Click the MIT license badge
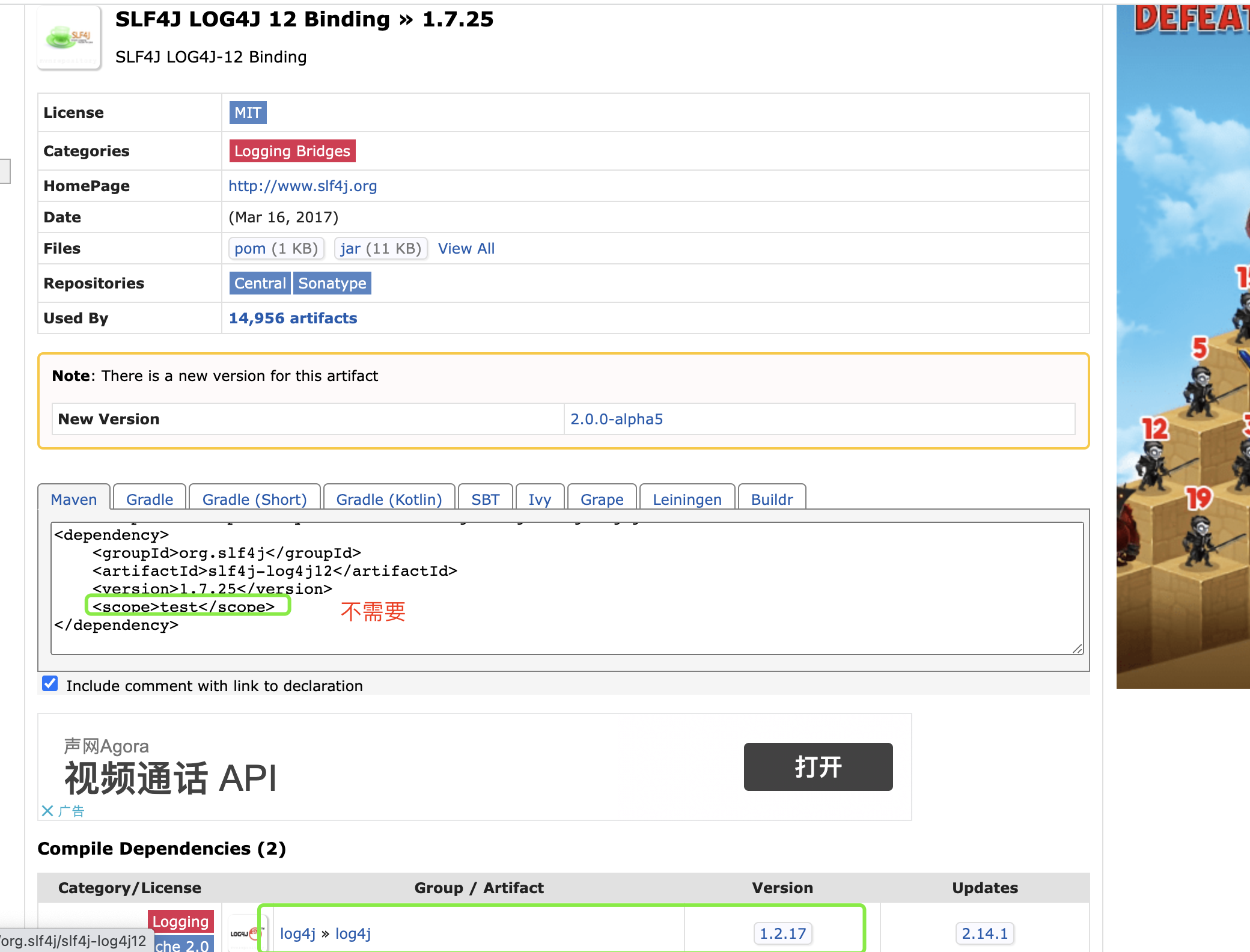The image size is (1250, 952). point(248,112)
